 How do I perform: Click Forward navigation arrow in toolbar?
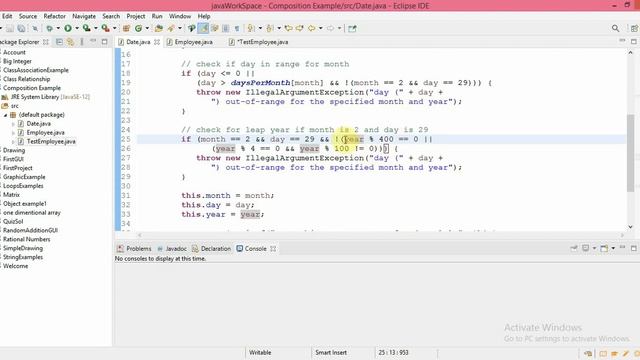pyautogui.click(x=330, y=28)
